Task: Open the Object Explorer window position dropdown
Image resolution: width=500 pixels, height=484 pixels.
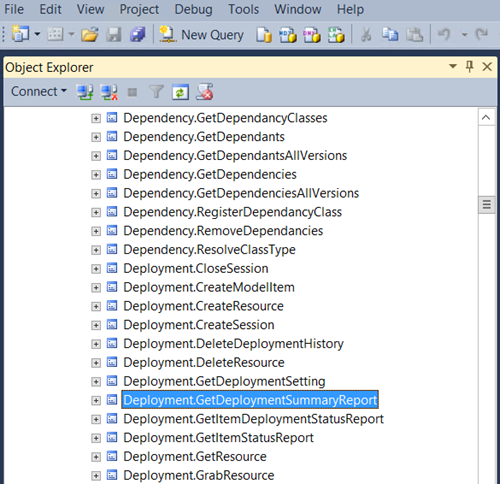Action: click(x=453, y=66)
